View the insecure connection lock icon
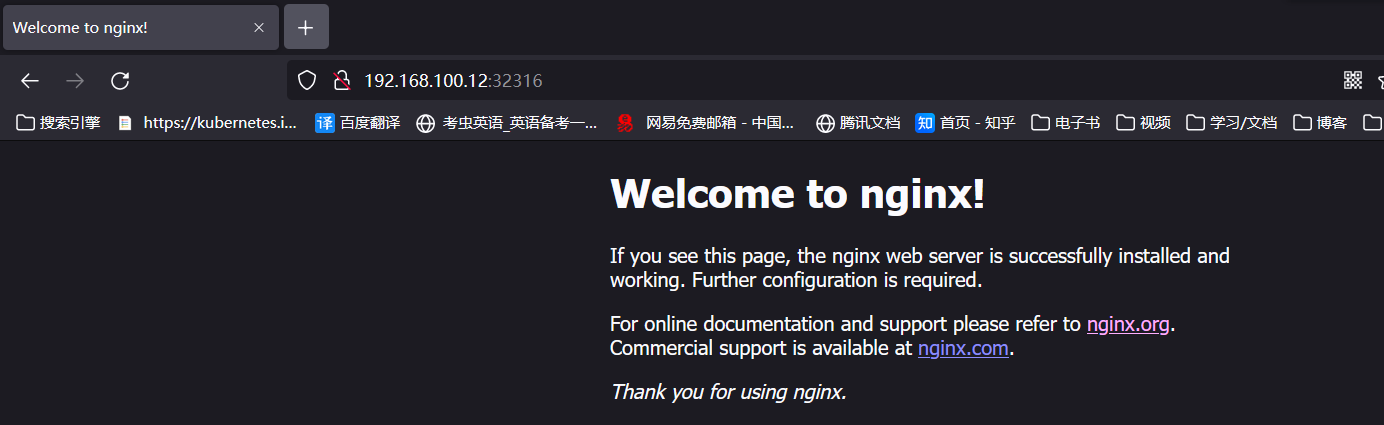1384x425 pixels. coord(342,81)
